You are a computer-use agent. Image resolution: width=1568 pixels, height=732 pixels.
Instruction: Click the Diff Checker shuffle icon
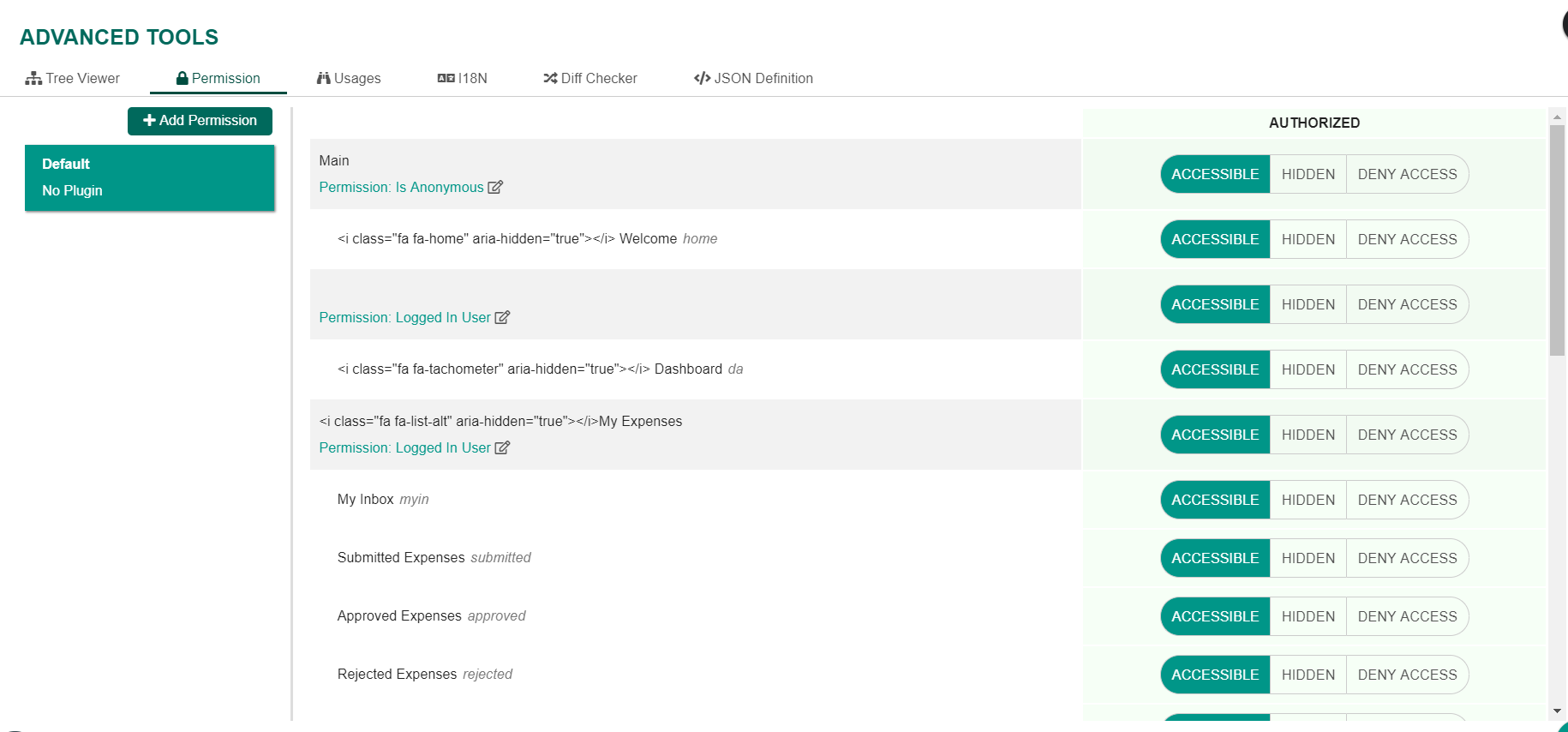pos(550,78)
